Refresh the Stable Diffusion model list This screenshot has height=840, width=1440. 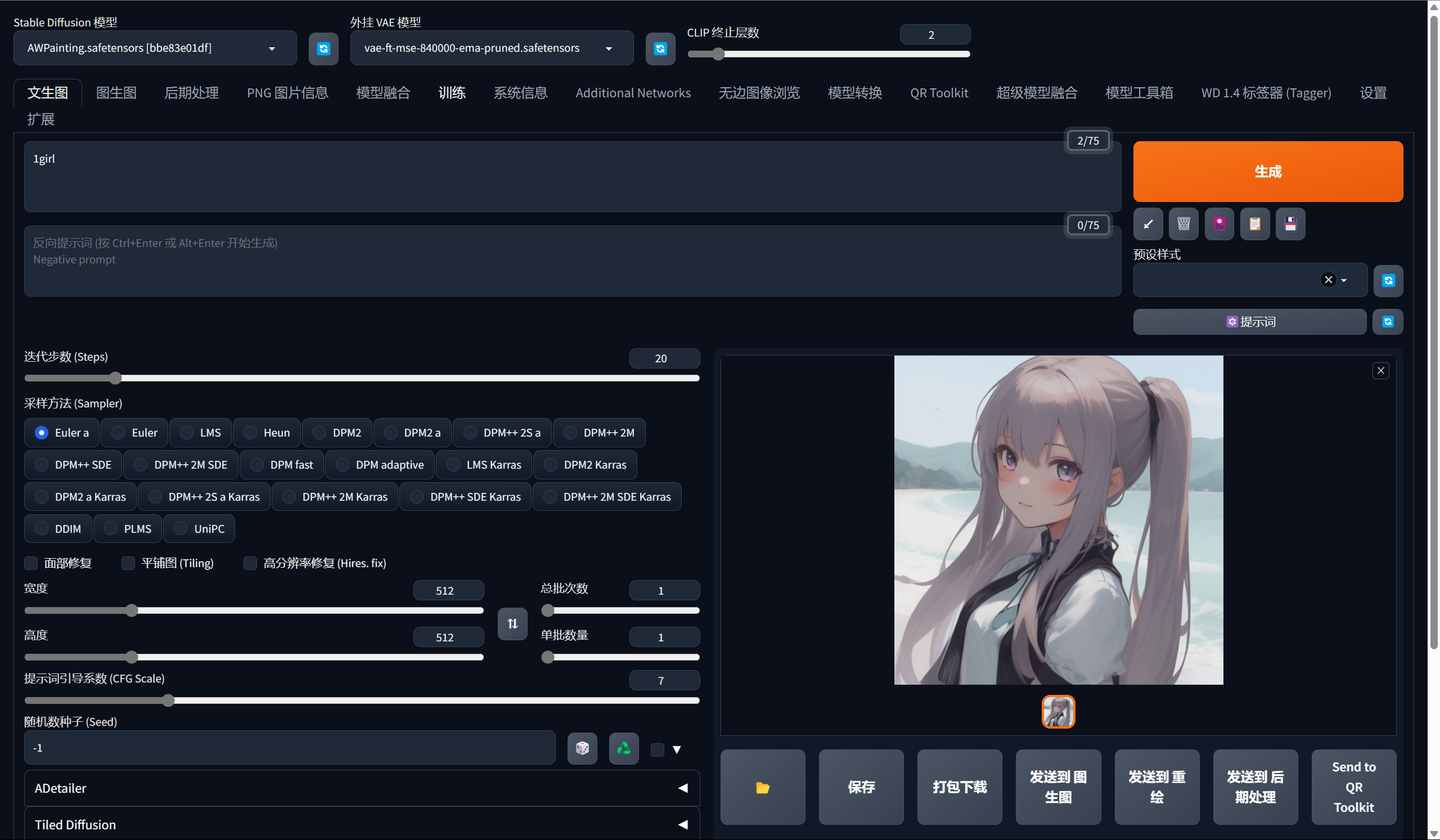click(x=323, y=48)
